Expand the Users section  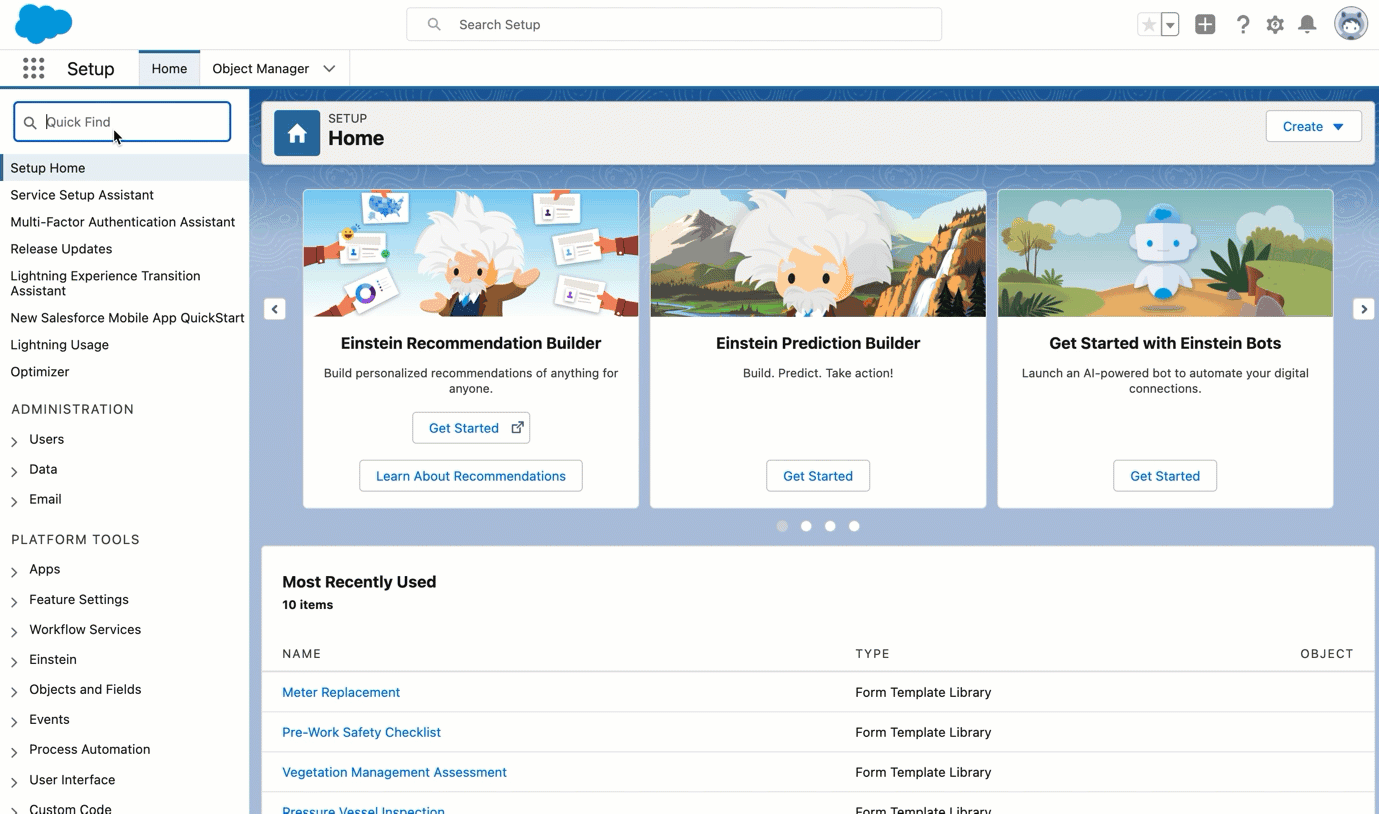pyautogui.click(x=14, y=440)
